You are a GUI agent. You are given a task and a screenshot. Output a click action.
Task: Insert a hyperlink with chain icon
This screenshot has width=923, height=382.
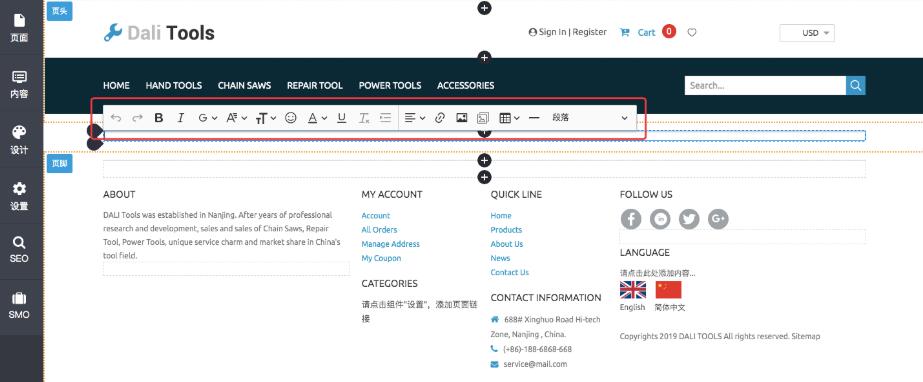coord(440,118)
